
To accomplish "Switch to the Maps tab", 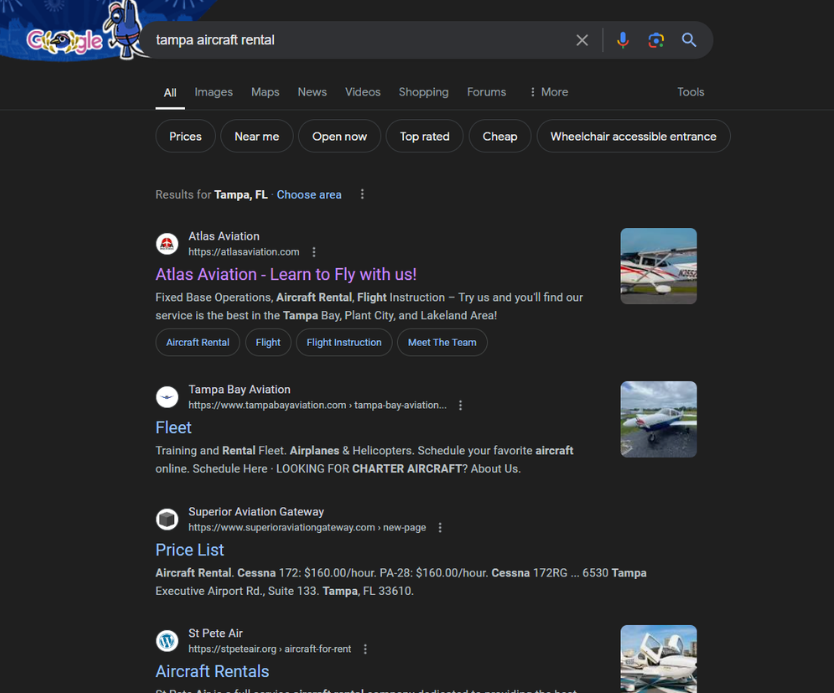I will 265,92.
